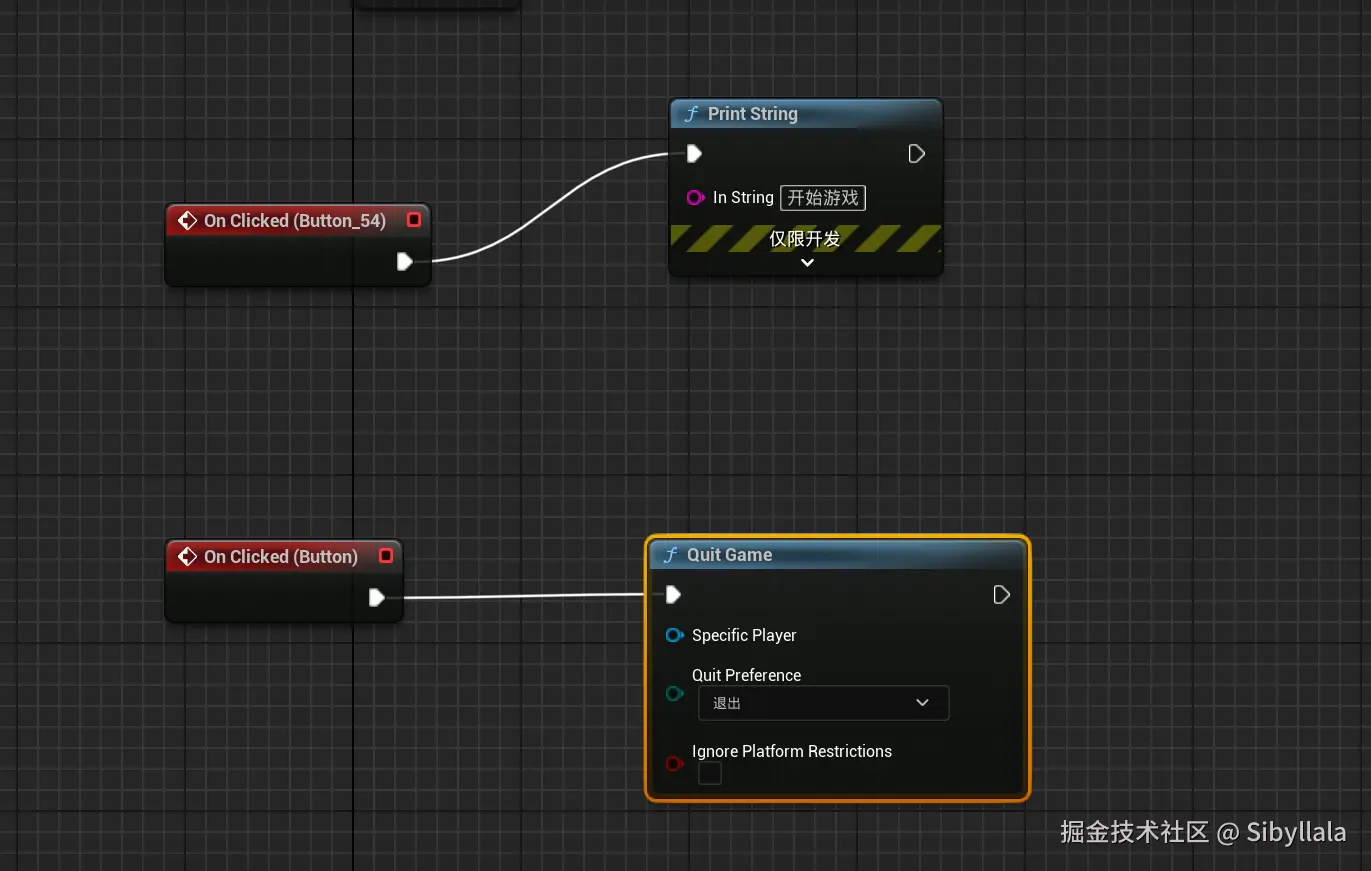Viewport: 1371px width, 871px height.
Task: Click the 仅限开发 development-only banner text
Action: 805,239
